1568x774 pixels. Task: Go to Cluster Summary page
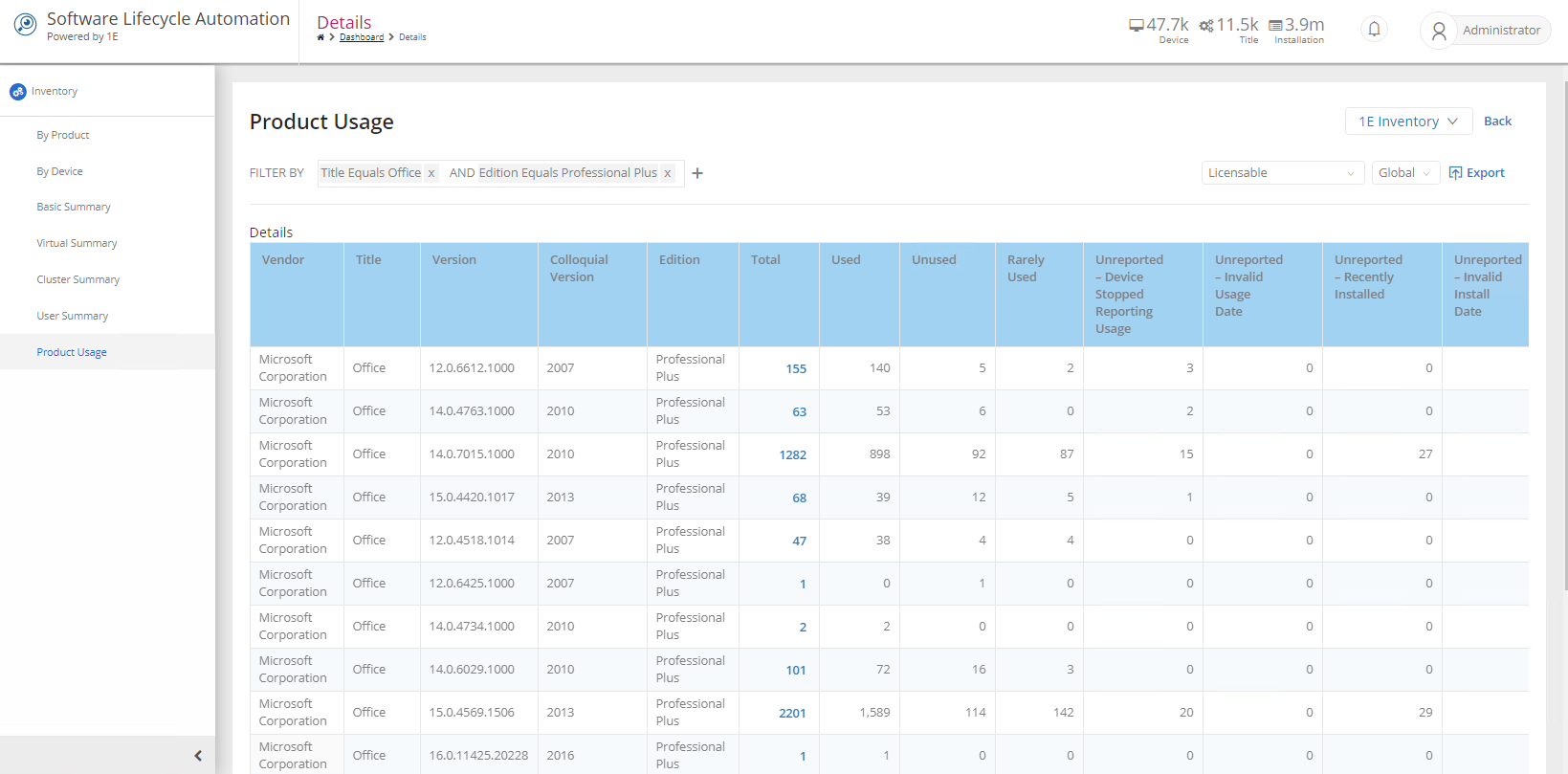[78, 279]
